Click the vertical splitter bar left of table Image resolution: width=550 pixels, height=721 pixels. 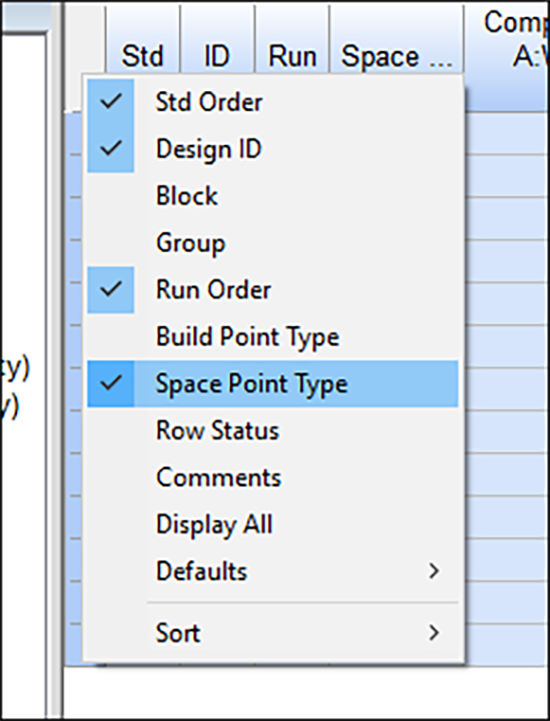click(x=57, y=360)
